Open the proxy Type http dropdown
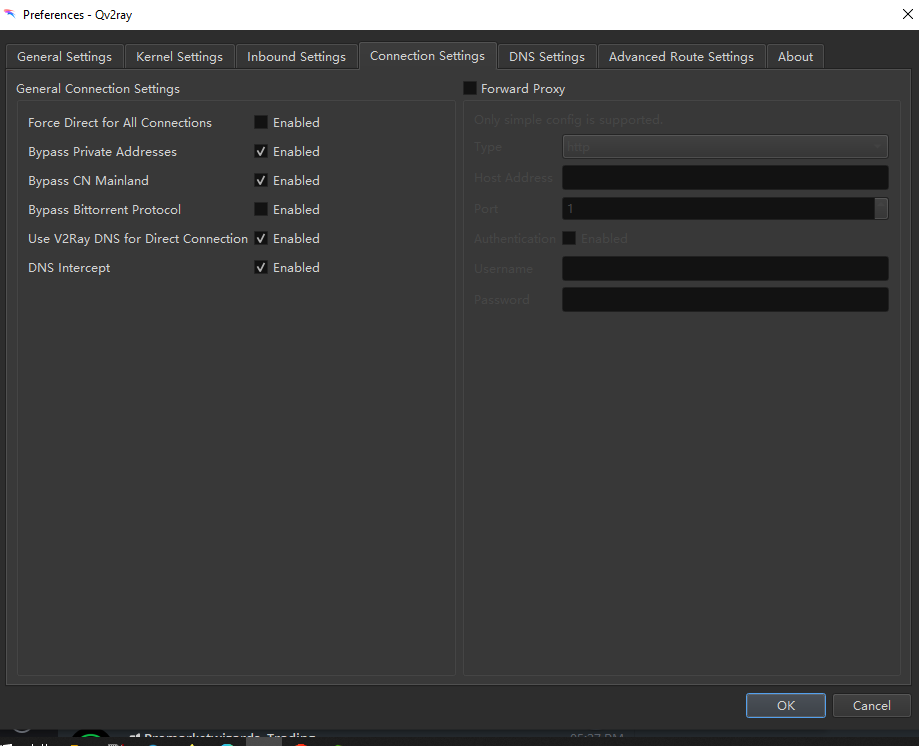 [x=725, y=147]
